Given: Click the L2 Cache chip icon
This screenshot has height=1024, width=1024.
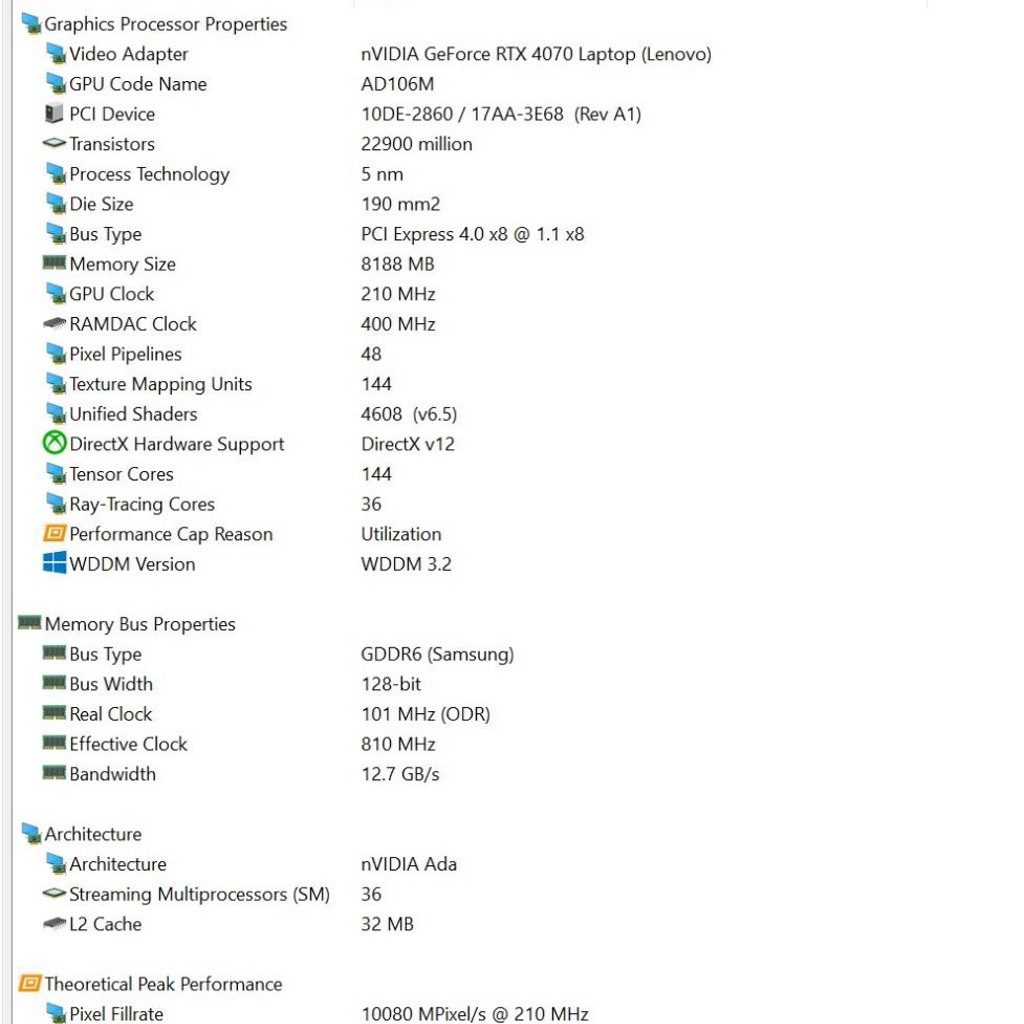Looking at the screenshot, I should [54, 923].
